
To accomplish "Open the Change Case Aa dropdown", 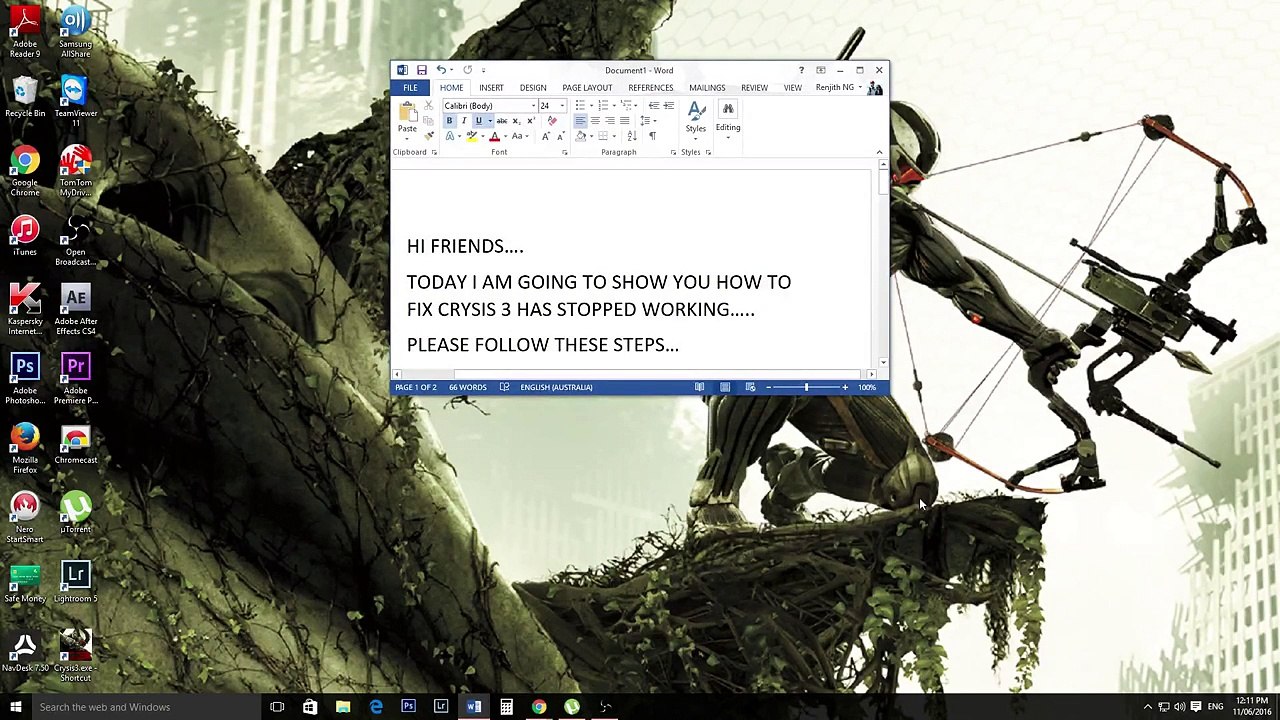I will (519, 136).
